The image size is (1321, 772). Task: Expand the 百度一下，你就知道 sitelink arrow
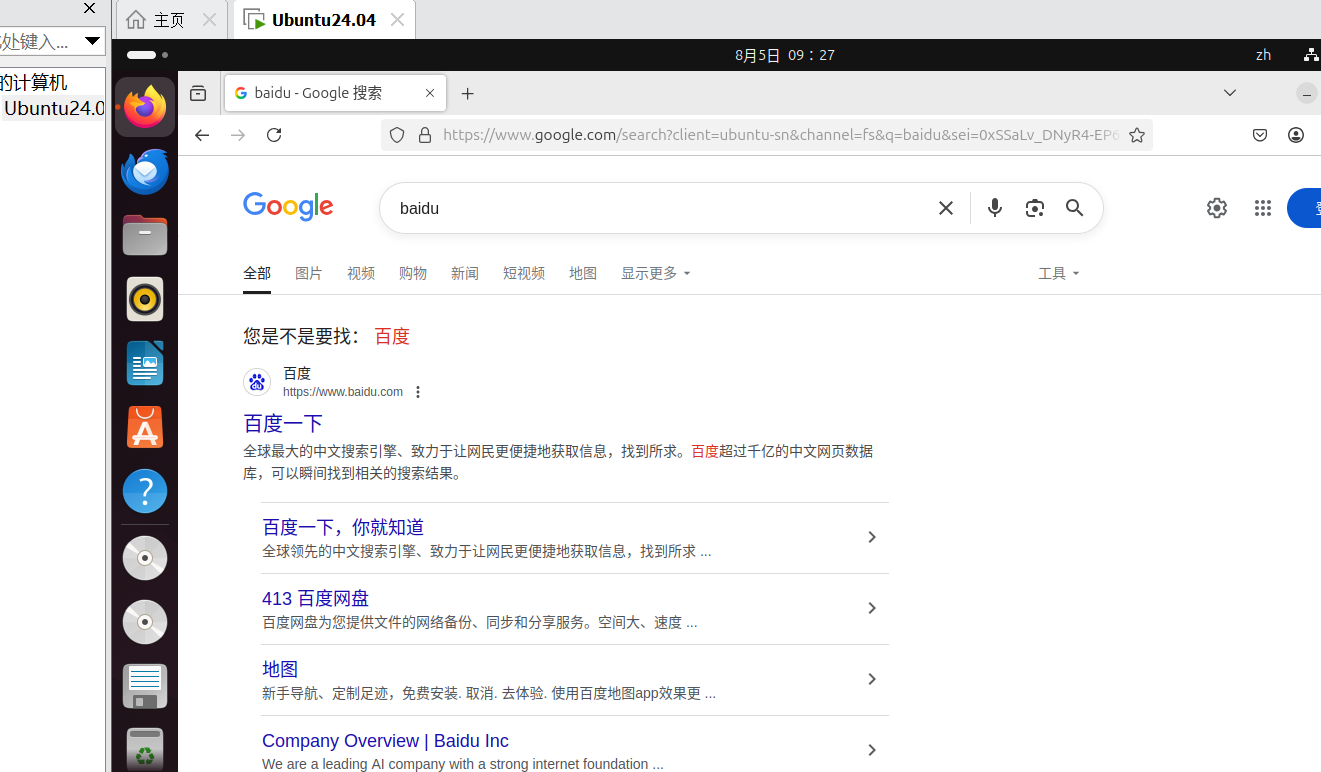pyautogui.click(x=872, y=538)
